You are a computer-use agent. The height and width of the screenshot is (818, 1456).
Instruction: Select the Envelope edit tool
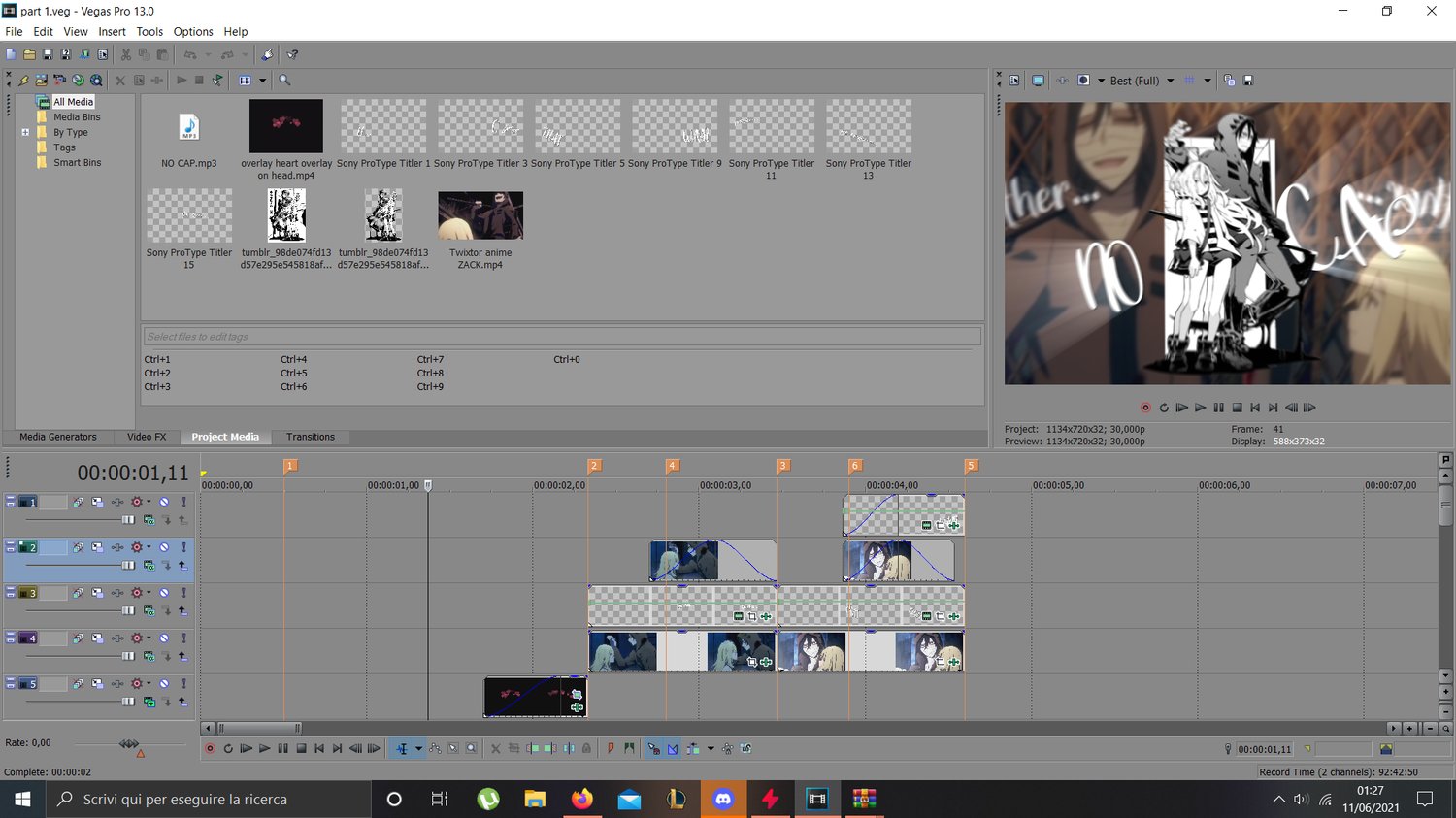click(x=435, y=748)
